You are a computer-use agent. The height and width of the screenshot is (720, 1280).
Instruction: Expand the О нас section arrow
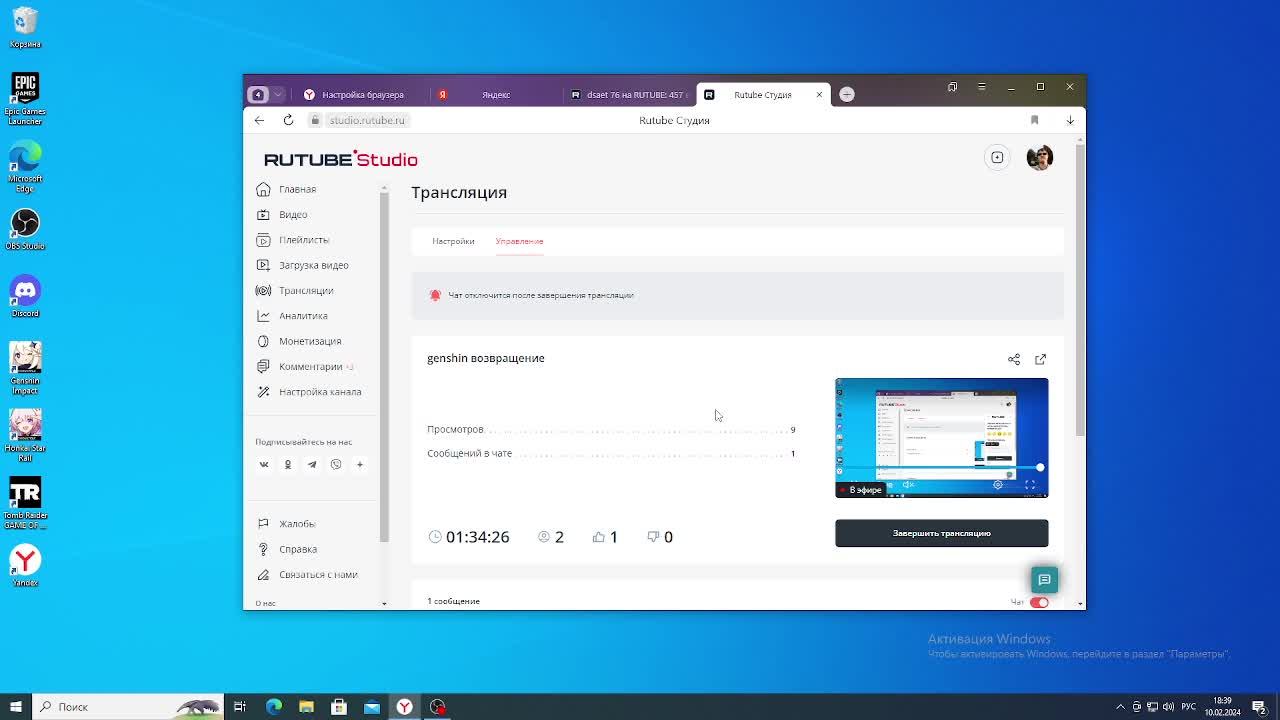coord(384,603)
